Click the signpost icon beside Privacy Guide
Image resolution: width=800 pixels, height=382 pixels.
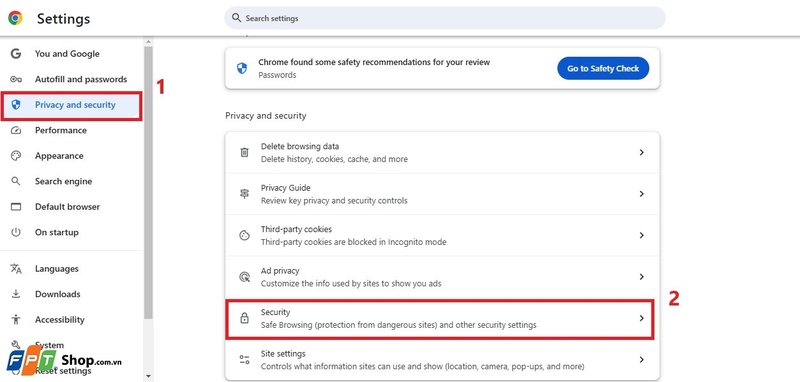(244, 194)
